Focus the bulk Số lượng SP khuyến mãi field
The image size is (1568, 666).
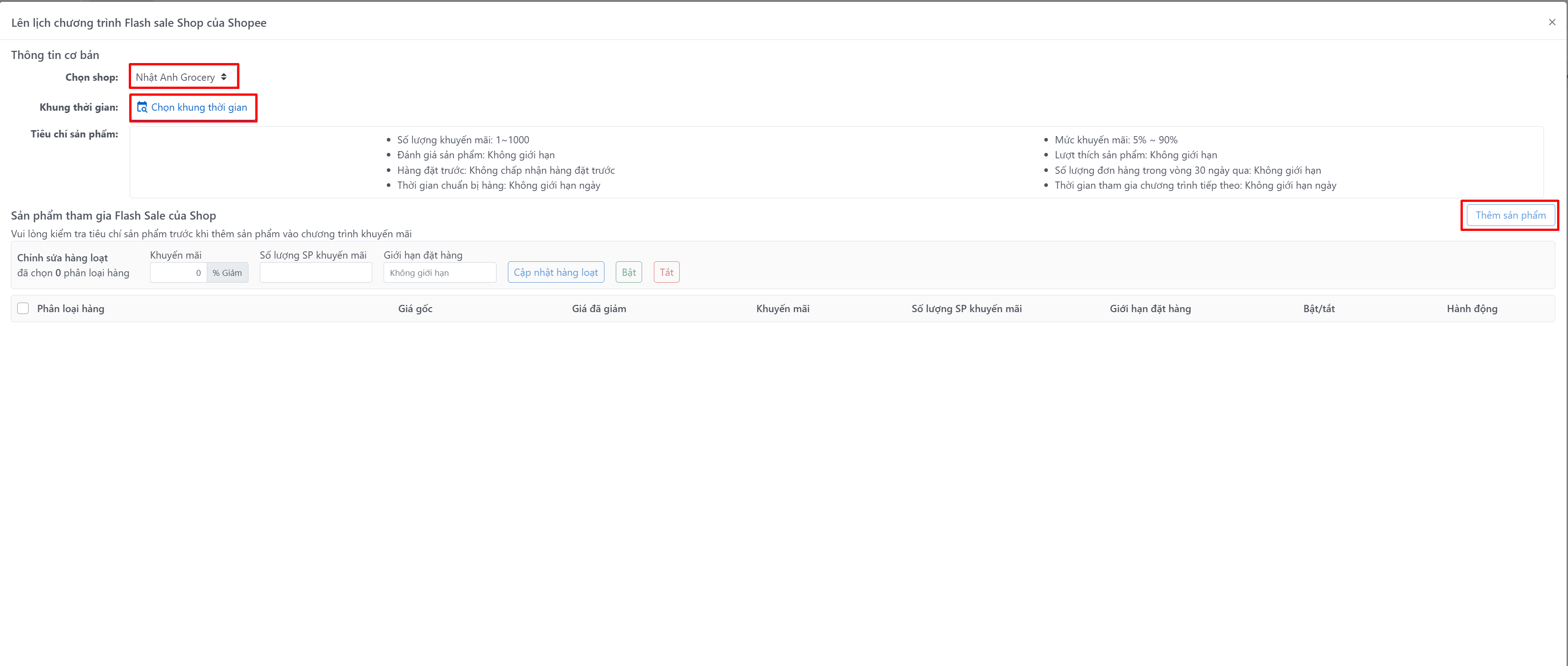click(315, 273)
